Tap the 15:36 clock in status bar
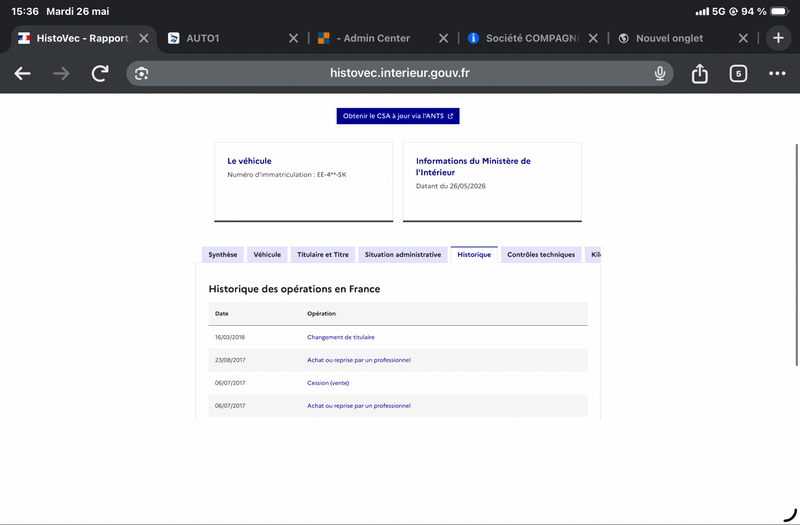The image size is (800, 525). coord(24,11)
